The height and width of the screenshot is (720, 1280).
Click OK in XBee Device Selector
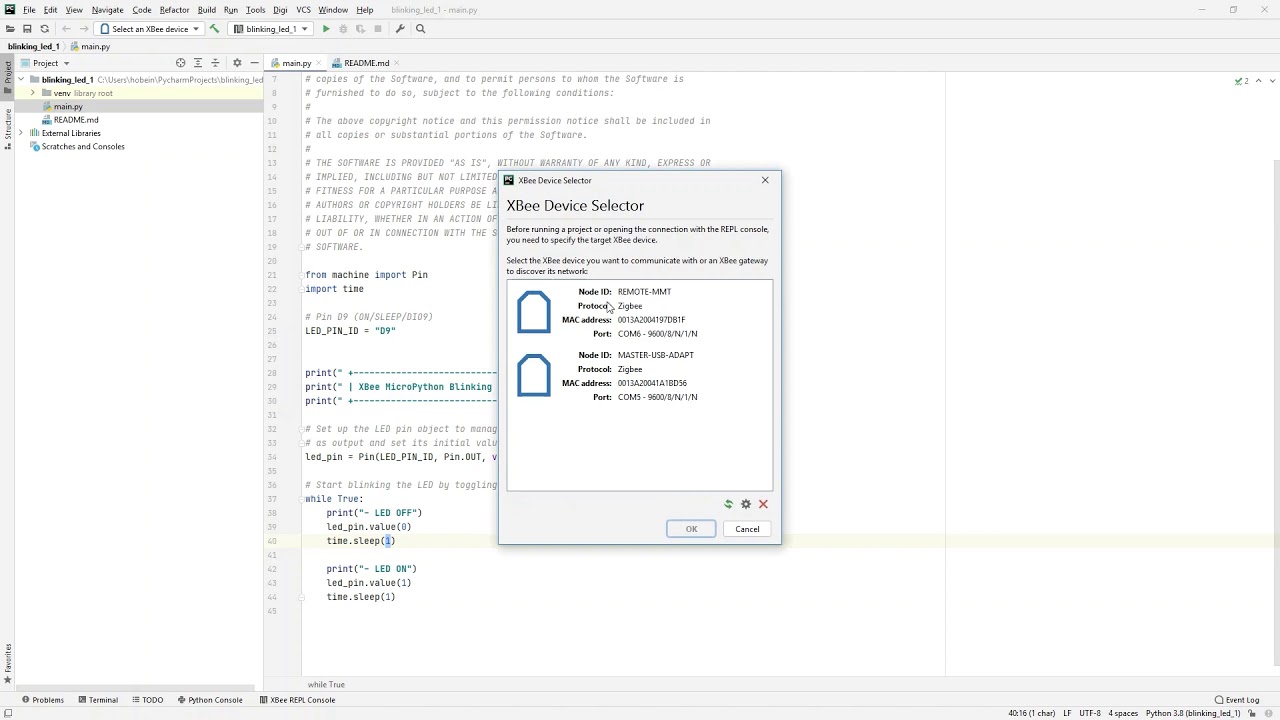(691, 529)
